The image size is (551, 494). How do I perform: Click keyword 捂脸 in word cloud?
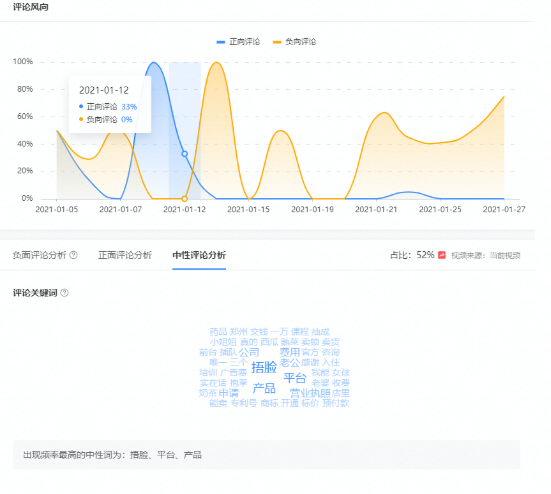[264, 368]
